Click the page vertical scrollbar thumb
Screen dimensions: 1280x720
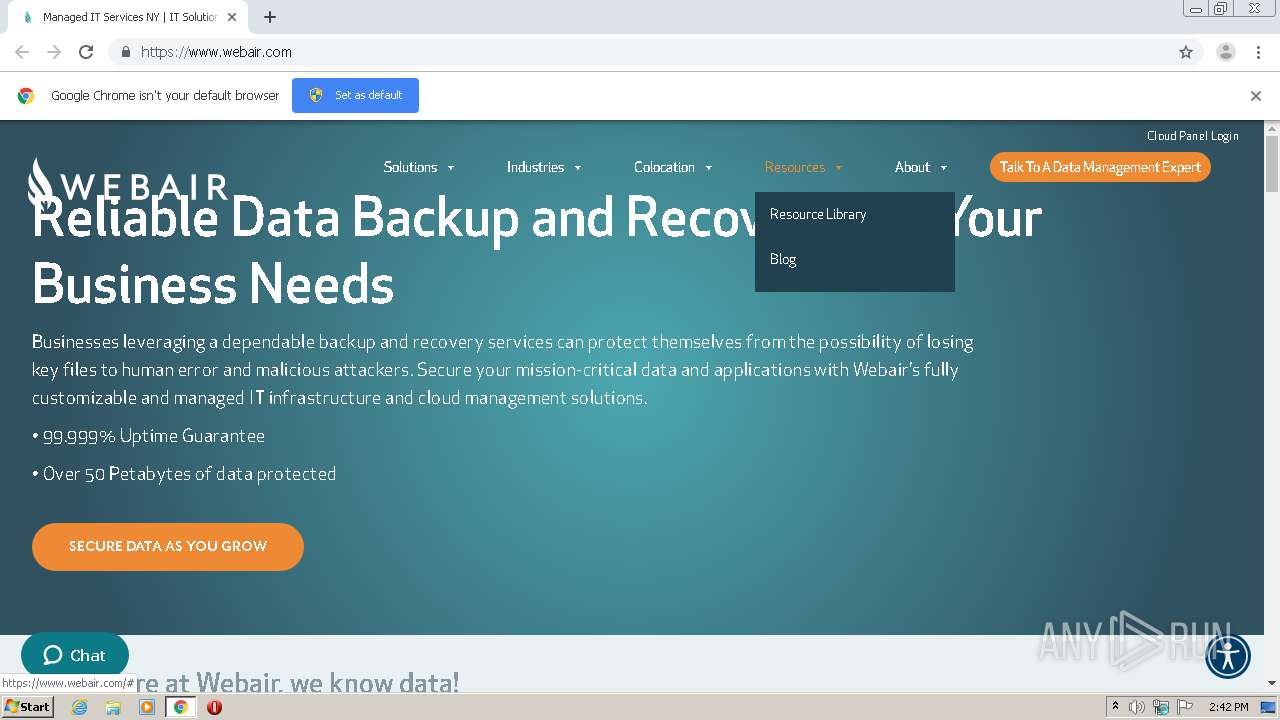[x=1272, y=163]
